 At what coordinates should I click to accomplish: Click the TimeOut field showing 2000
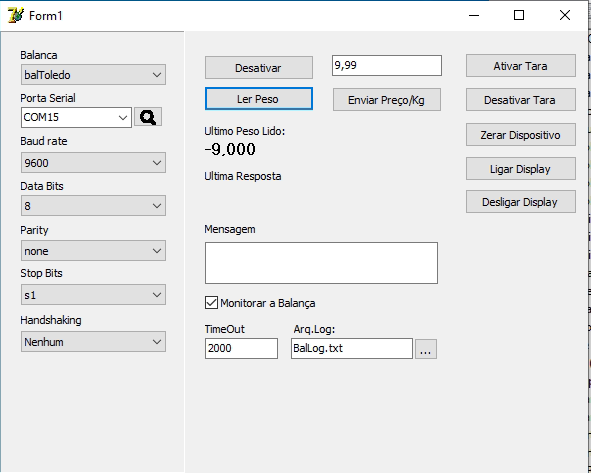click(x=241, y=348)
